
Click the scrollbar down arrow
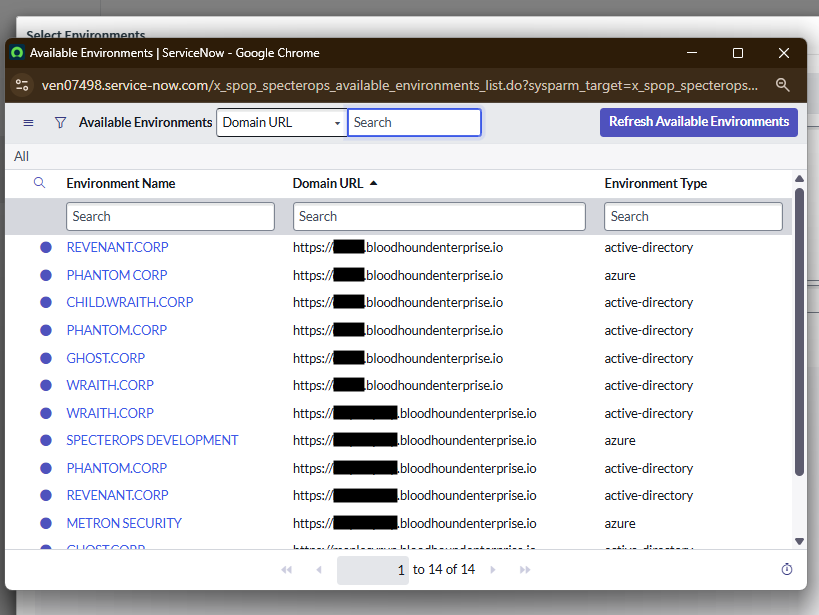(799, 541)
